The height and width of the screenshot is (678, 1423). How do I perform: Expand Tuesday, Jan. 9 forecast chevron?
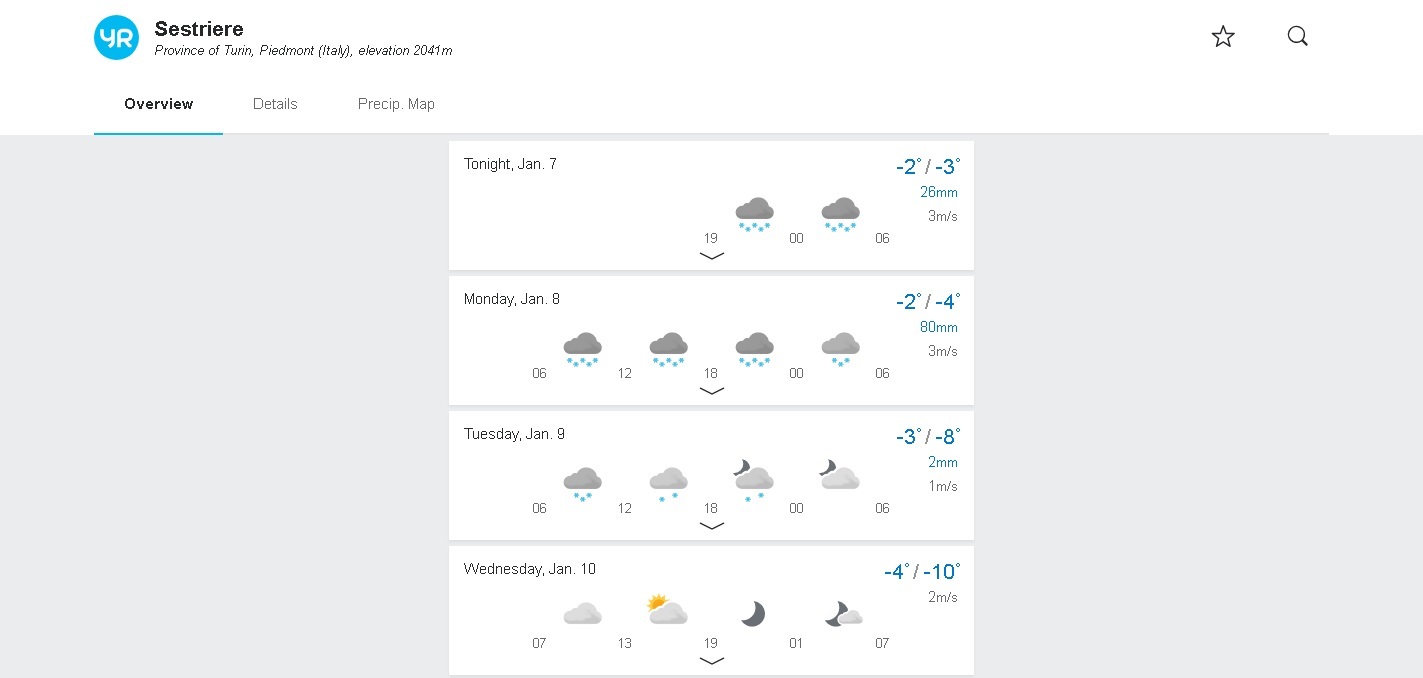point(711,526)
